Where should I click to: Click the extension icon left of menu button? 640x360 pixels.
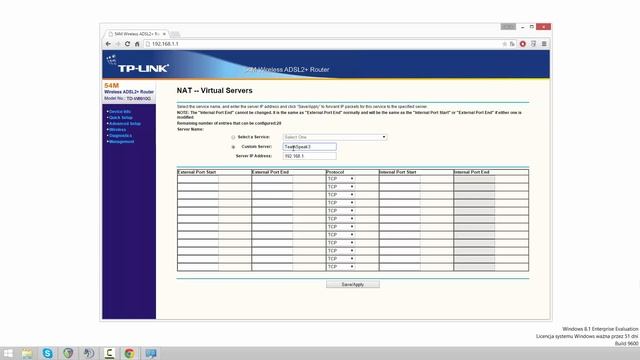click(533, 44)
